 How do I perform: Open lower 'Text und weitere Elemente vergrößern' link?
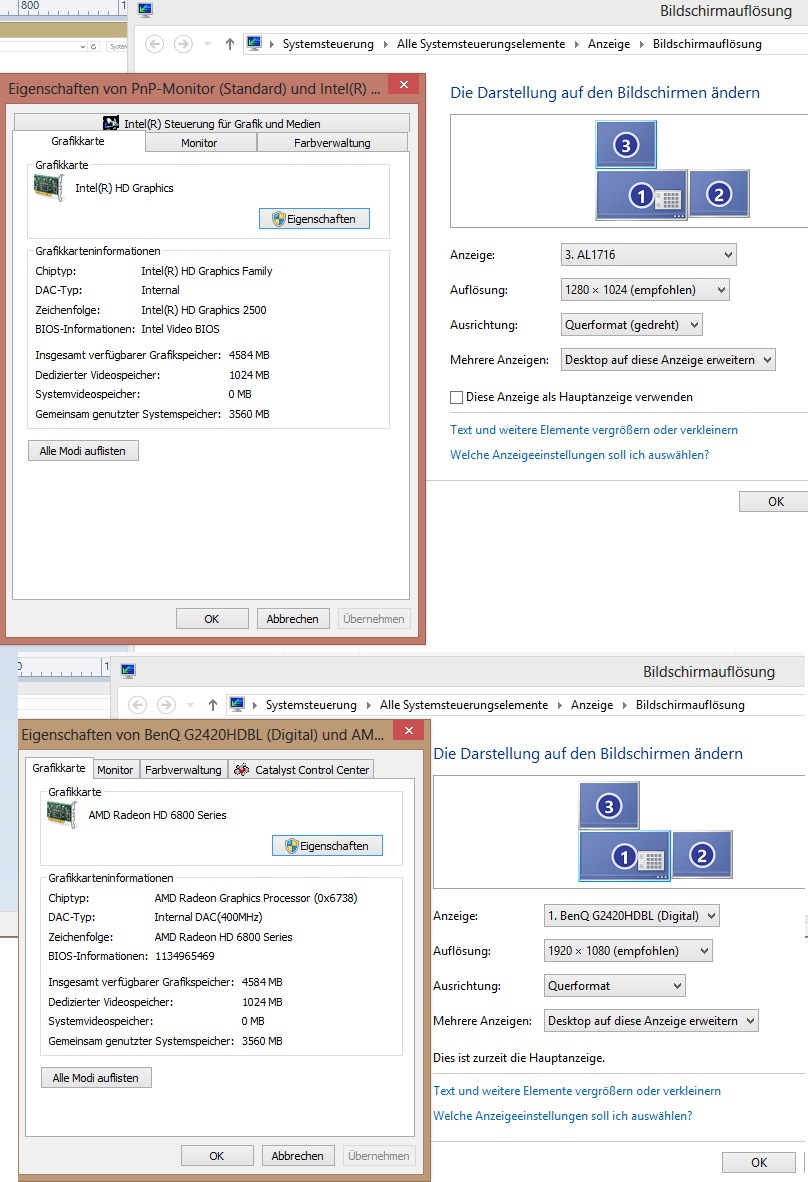pyautogui.click(x=577, y=1091)
